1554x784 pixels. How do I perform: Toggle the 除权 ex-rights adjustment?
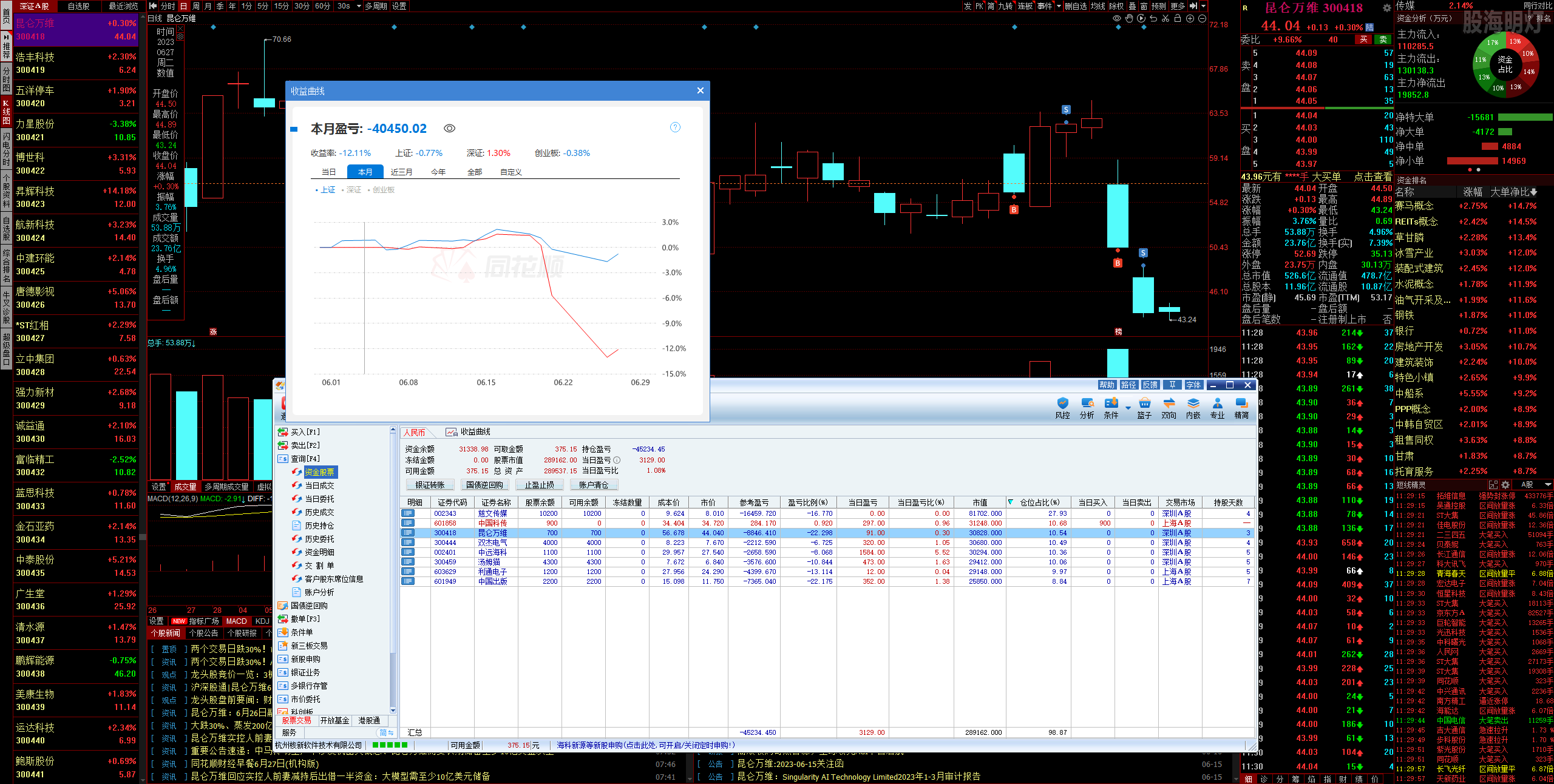point(1117,6)
